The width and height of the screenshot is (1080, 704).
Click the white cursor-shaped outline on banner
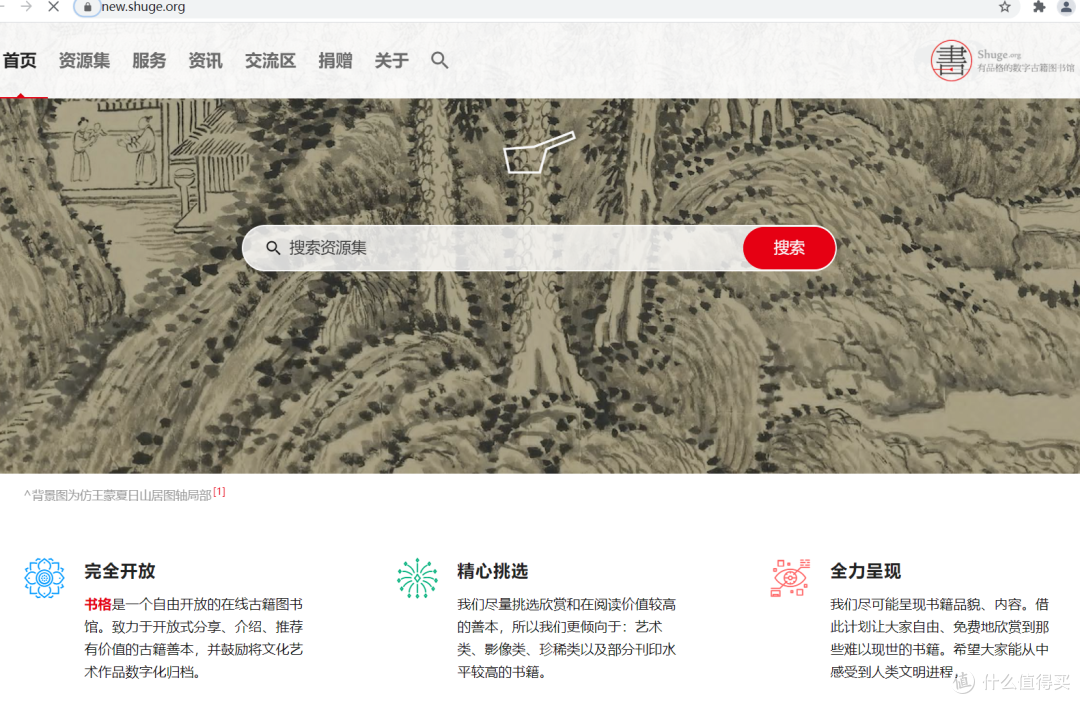click(x=539, y=152)
